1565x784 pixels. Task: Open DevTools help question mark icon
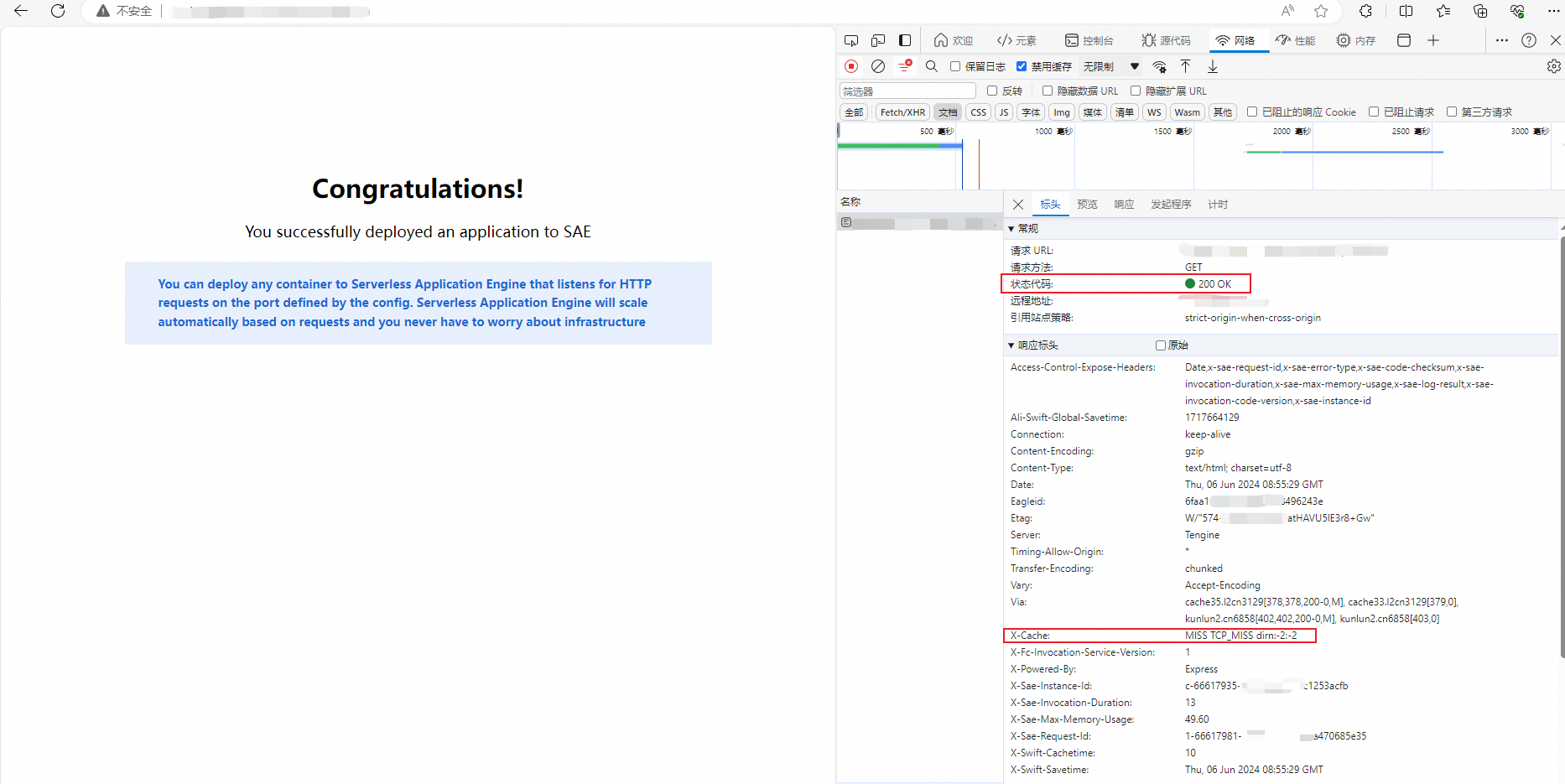pyautogui.click(x=1529, y=40)
